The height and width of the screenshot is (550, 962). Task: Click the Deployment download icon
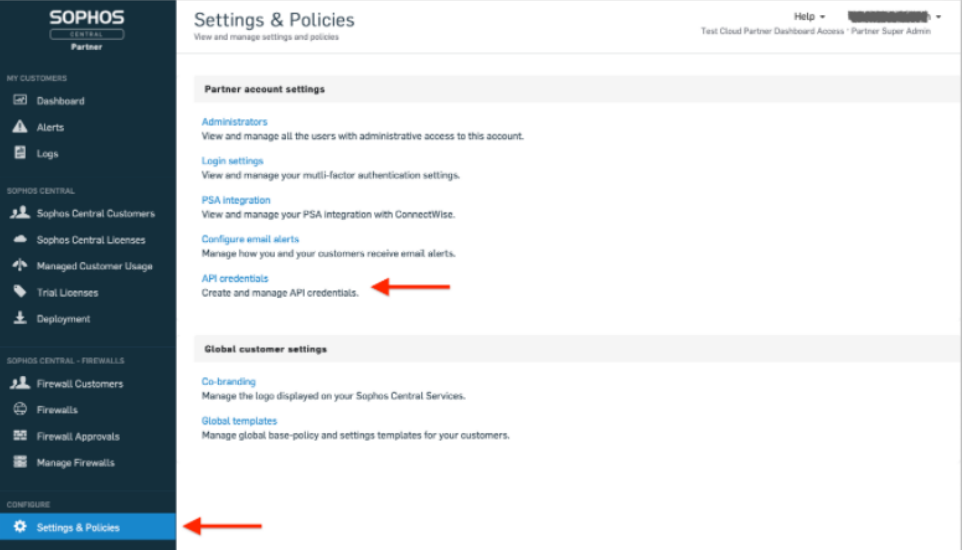click(19, 319)
